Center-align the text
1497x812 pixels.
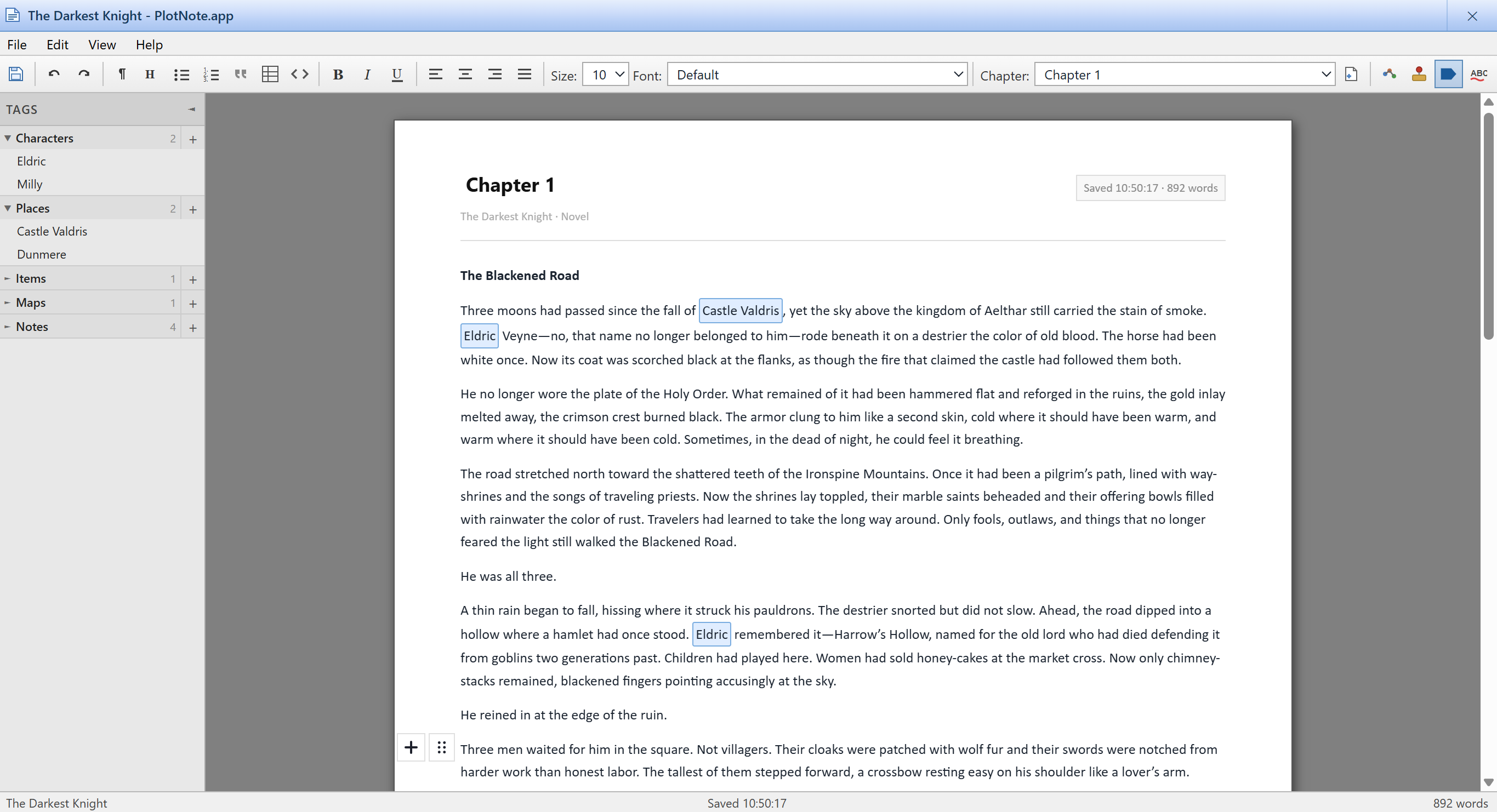click(x=465, y=75)
